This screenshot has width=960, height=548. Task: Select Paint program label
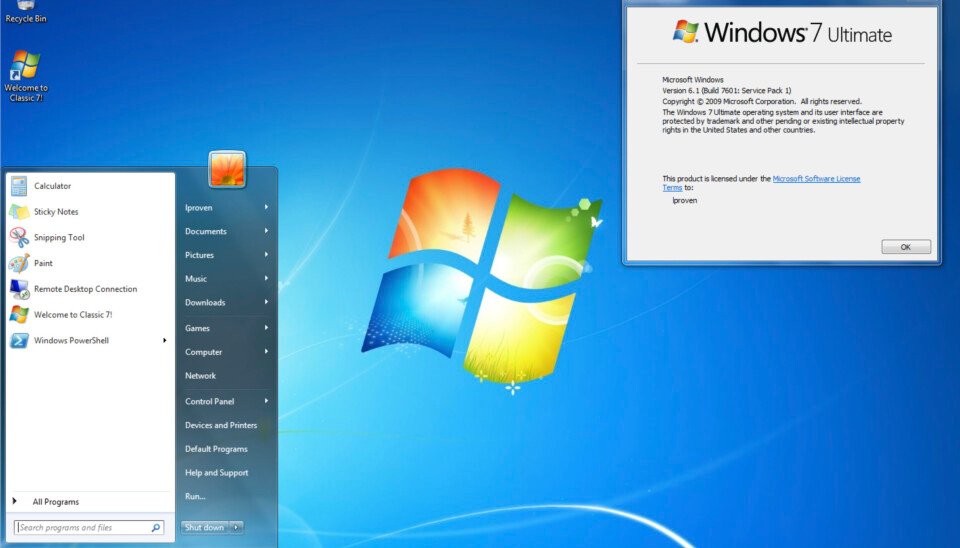(43, 263)
